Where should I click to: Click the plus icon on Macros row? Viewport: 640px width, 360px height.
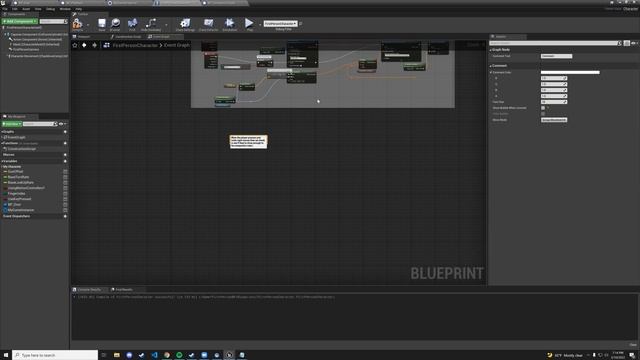tap(65, 155)
